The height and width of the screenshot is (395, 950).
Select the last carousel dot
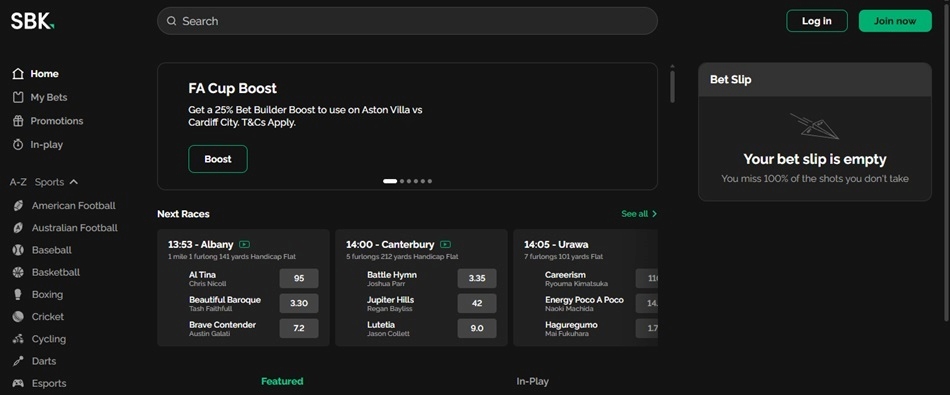coord(430,181)
